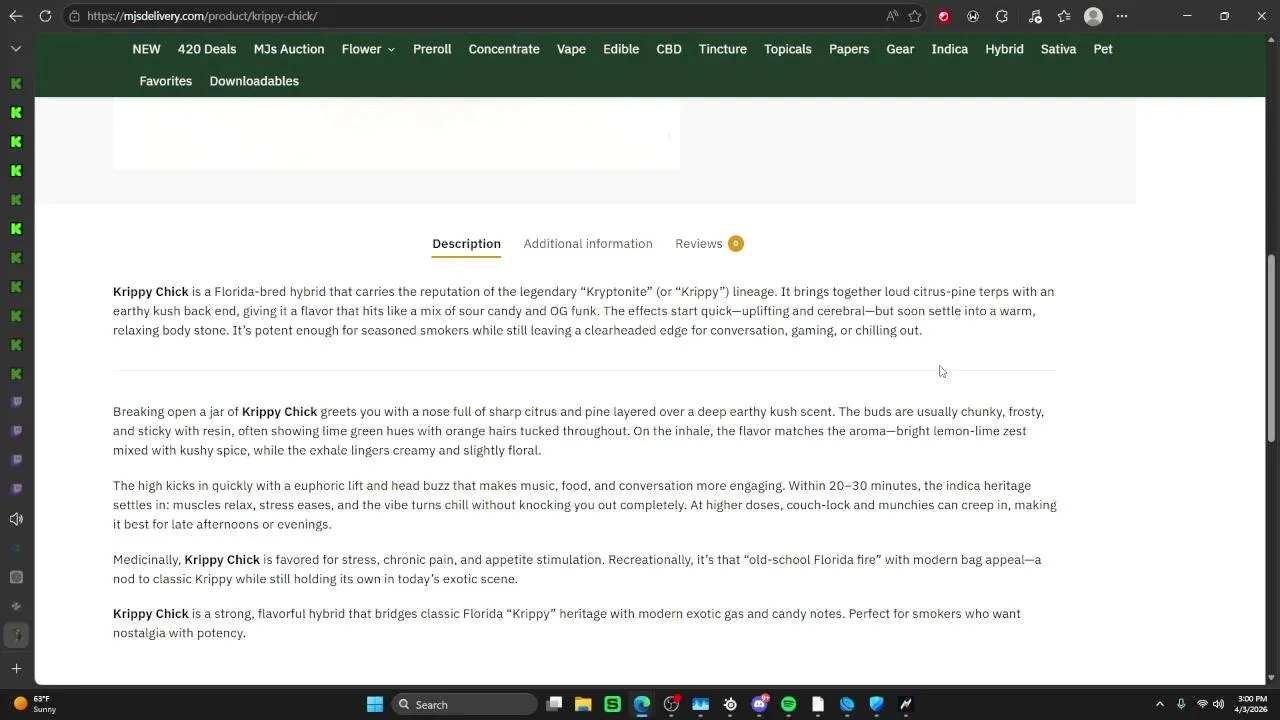Click the taskbar Search box
This screenshot has height=720, width=1280.
pos(464,704)
